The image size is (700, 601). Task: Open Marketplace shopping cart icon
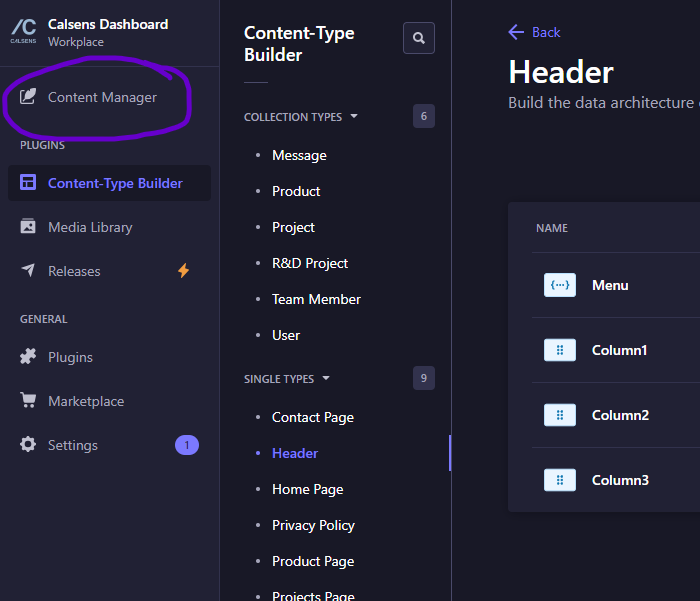pos(28,401)
